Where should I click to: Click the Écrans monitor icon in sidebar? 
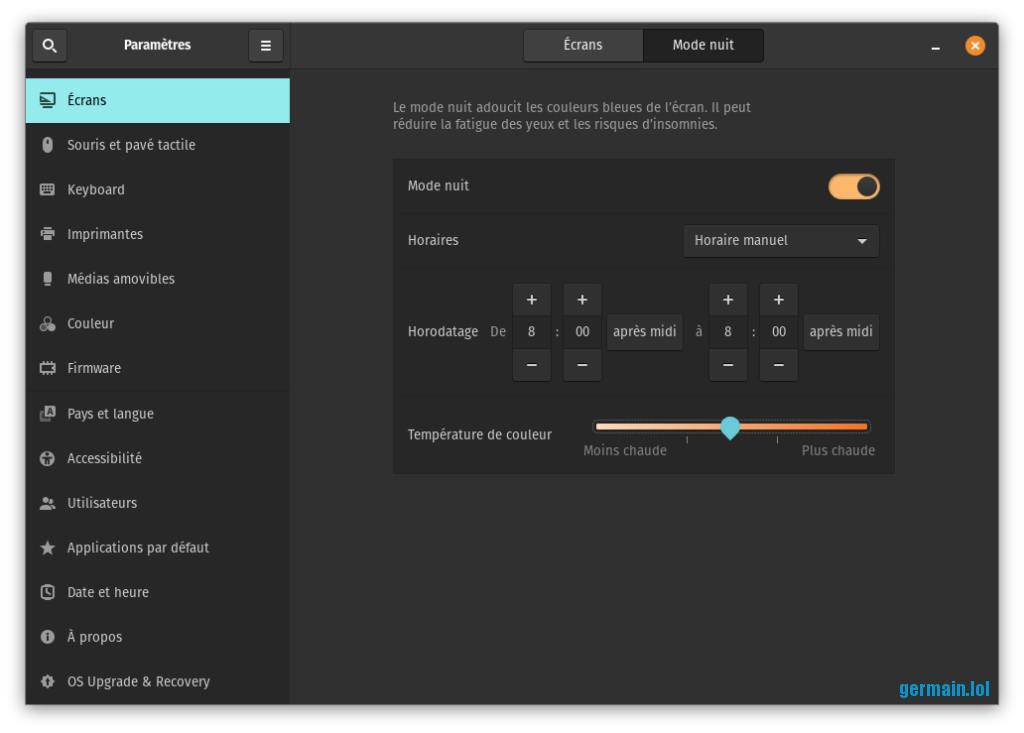pyautogui.click(x=48, y=100)
